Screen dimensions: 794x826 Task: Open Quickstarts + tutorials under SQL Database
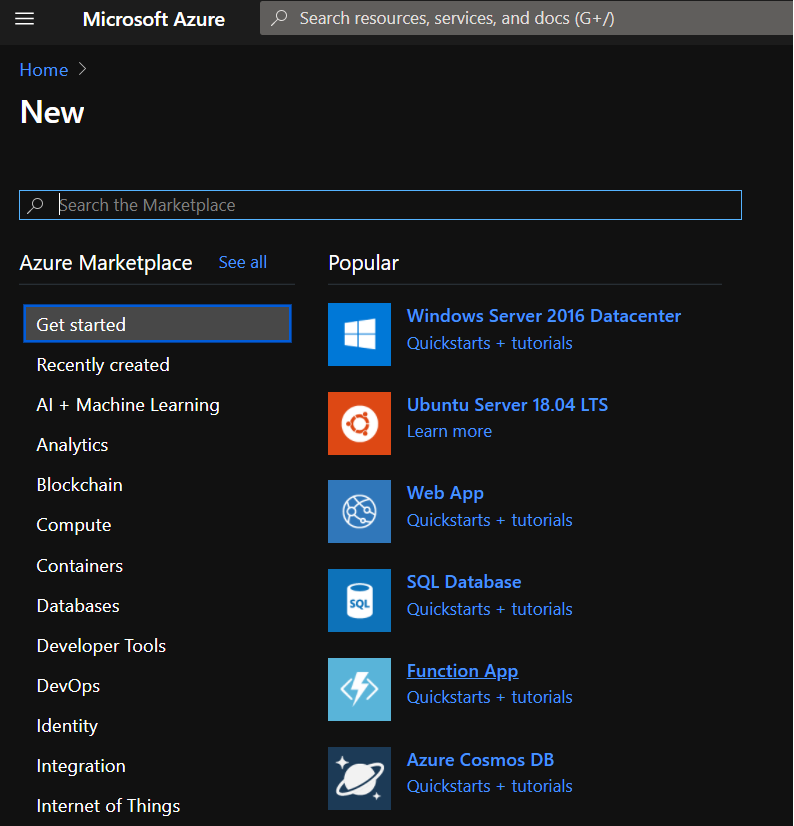489,609
